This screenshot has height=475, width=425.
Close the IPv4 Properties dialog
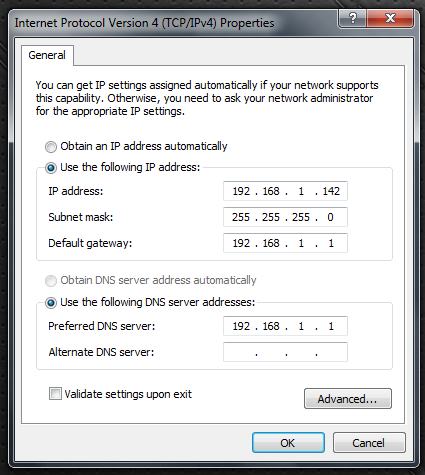pos(390,18)
